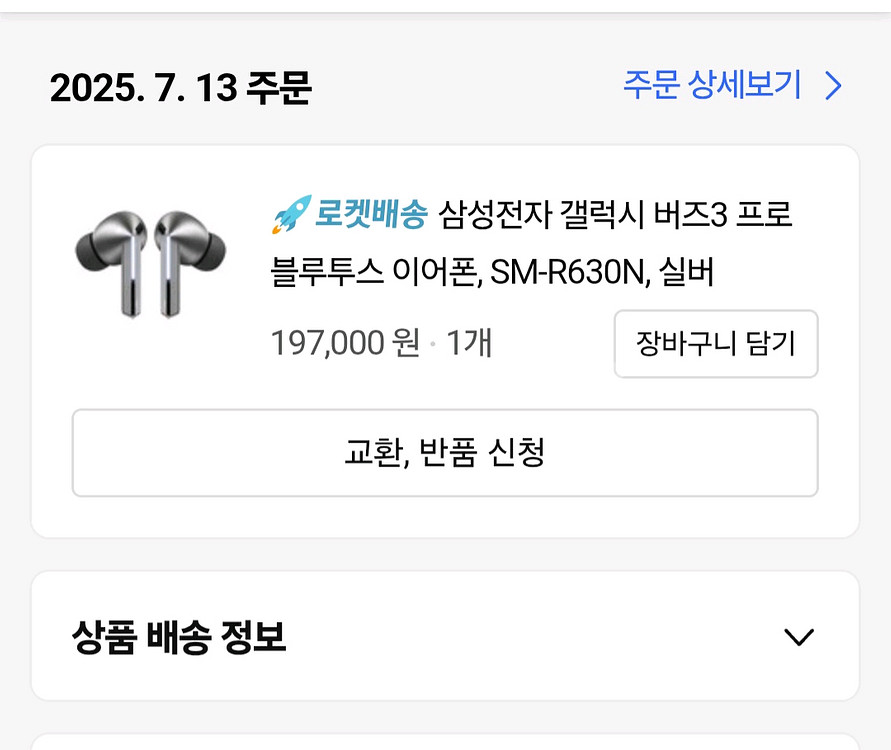The image size is (891, 750).
Task: Expand the 상품 배송 정보 section heading
Action: click(x=180, y=637)
